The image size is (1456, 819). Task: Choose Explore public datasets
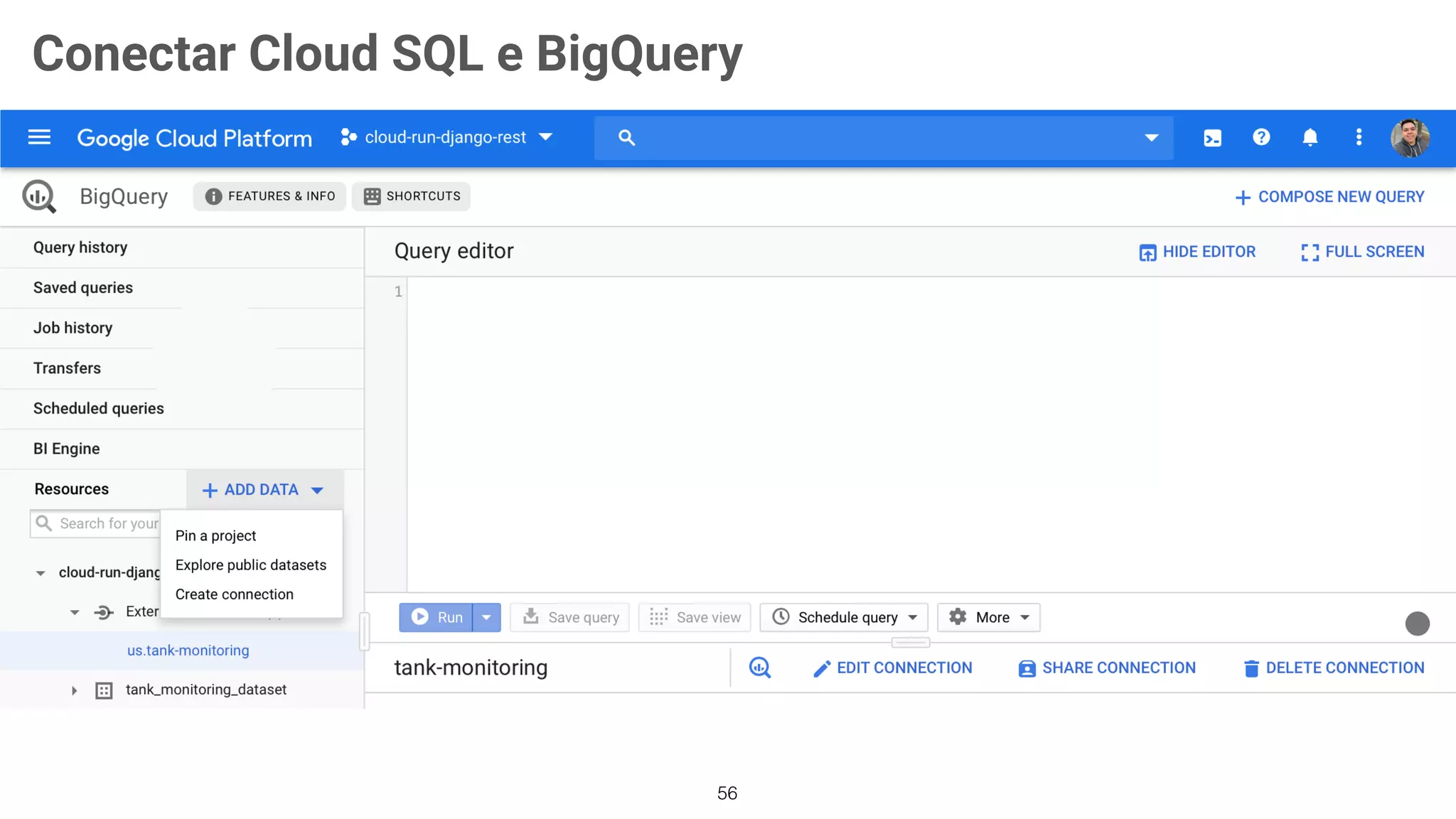tap(251, 565)
